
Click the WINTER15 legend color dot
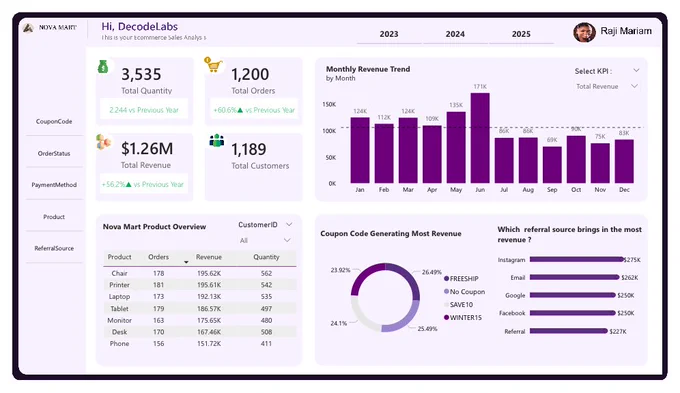(446, 318)
